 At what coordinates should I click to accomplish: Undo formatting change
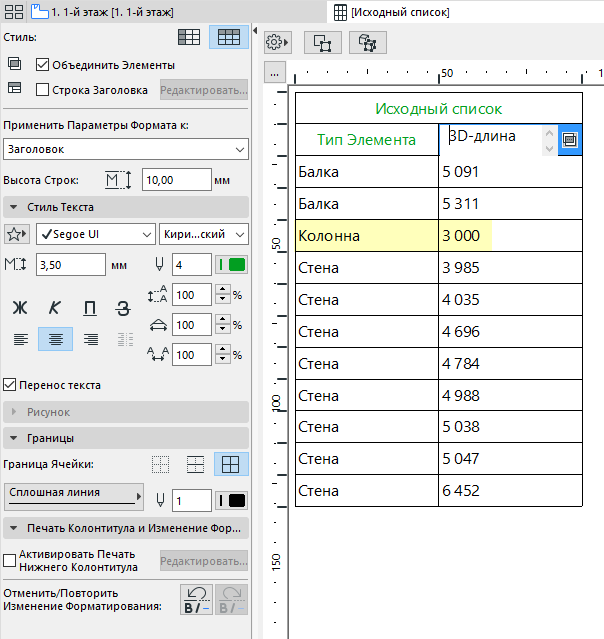pos(193,599)
